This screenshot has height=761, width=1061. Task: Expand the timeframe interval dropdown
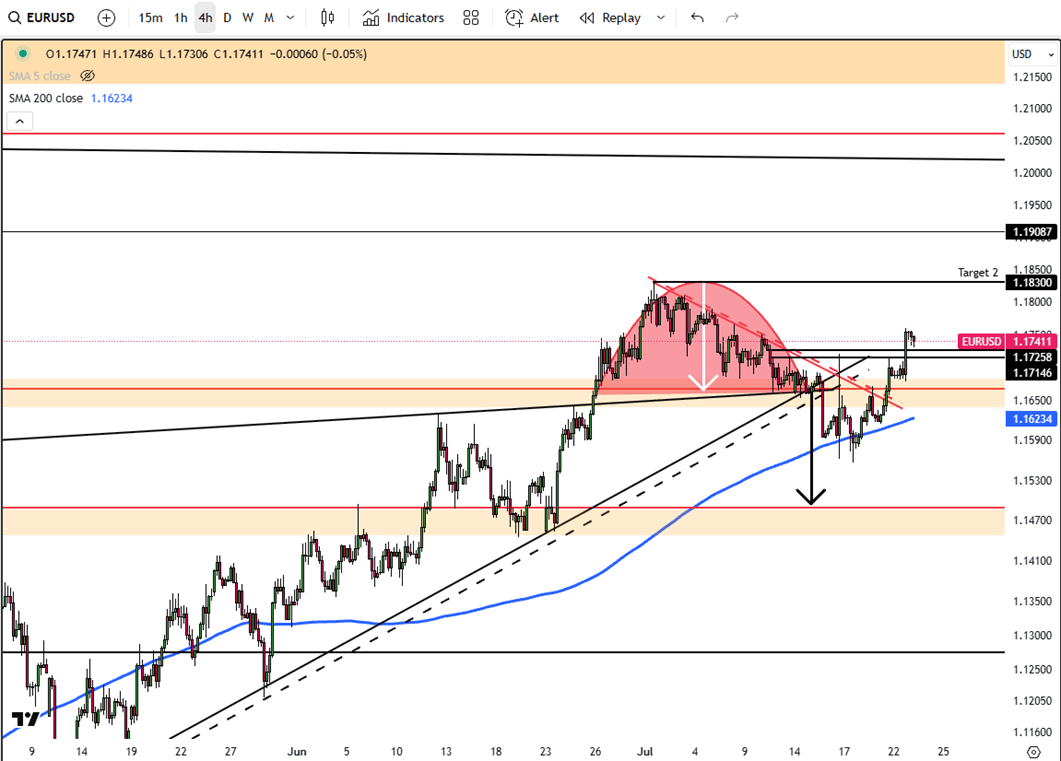pos(290,18)
